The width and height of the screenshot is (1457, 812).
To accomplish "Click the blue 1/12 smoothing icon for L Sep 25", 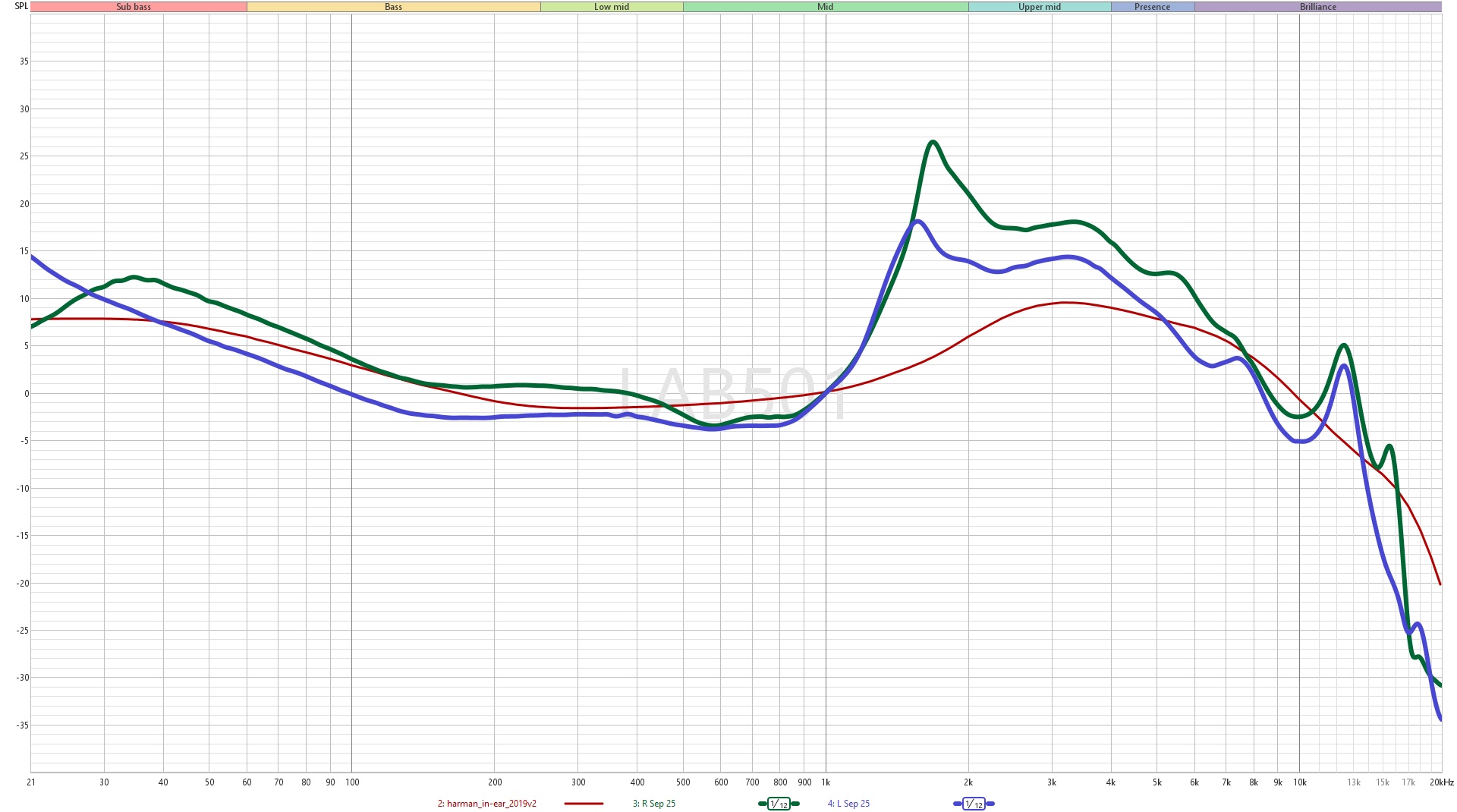I will click(974, 804).
